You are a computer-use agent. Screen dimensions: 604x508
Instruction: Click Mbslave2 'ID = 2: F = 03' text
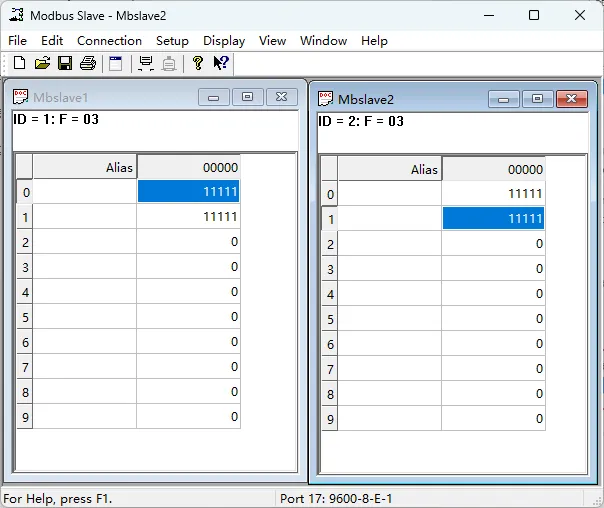point(361,121)
